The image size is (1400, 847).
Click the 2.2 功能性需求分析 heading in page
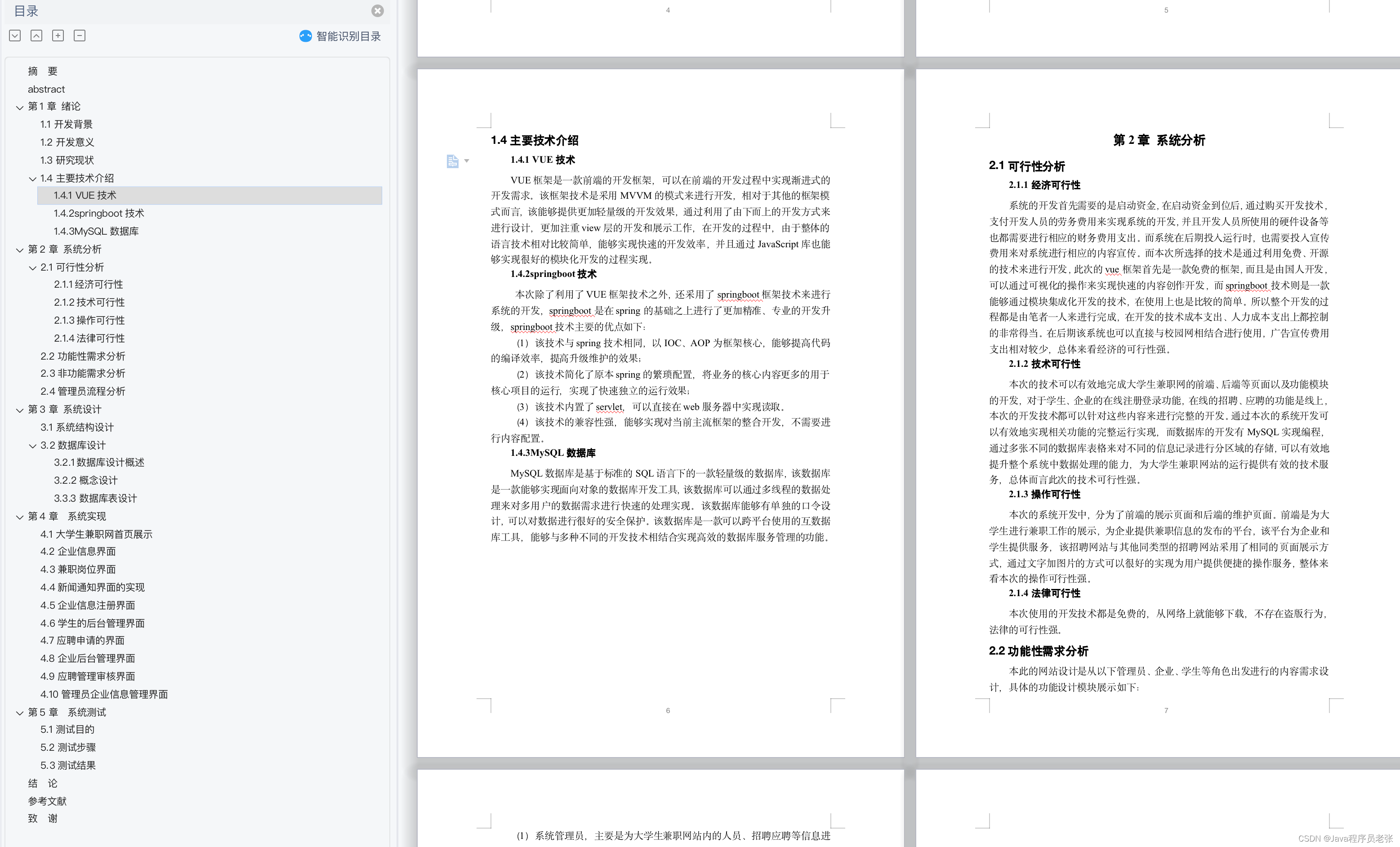pos(1038,651)
